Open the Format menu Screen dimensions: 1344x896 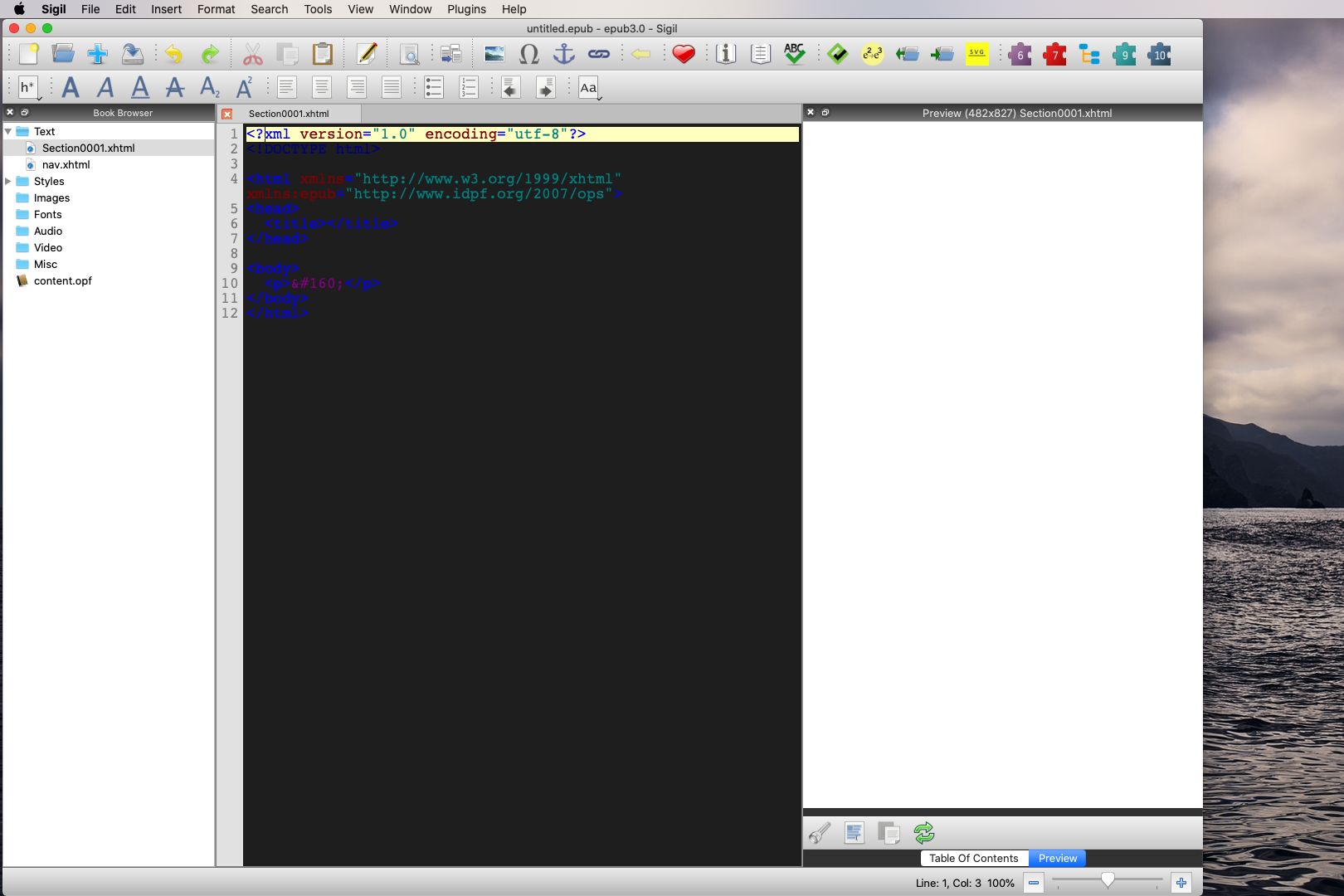point(217,9)
